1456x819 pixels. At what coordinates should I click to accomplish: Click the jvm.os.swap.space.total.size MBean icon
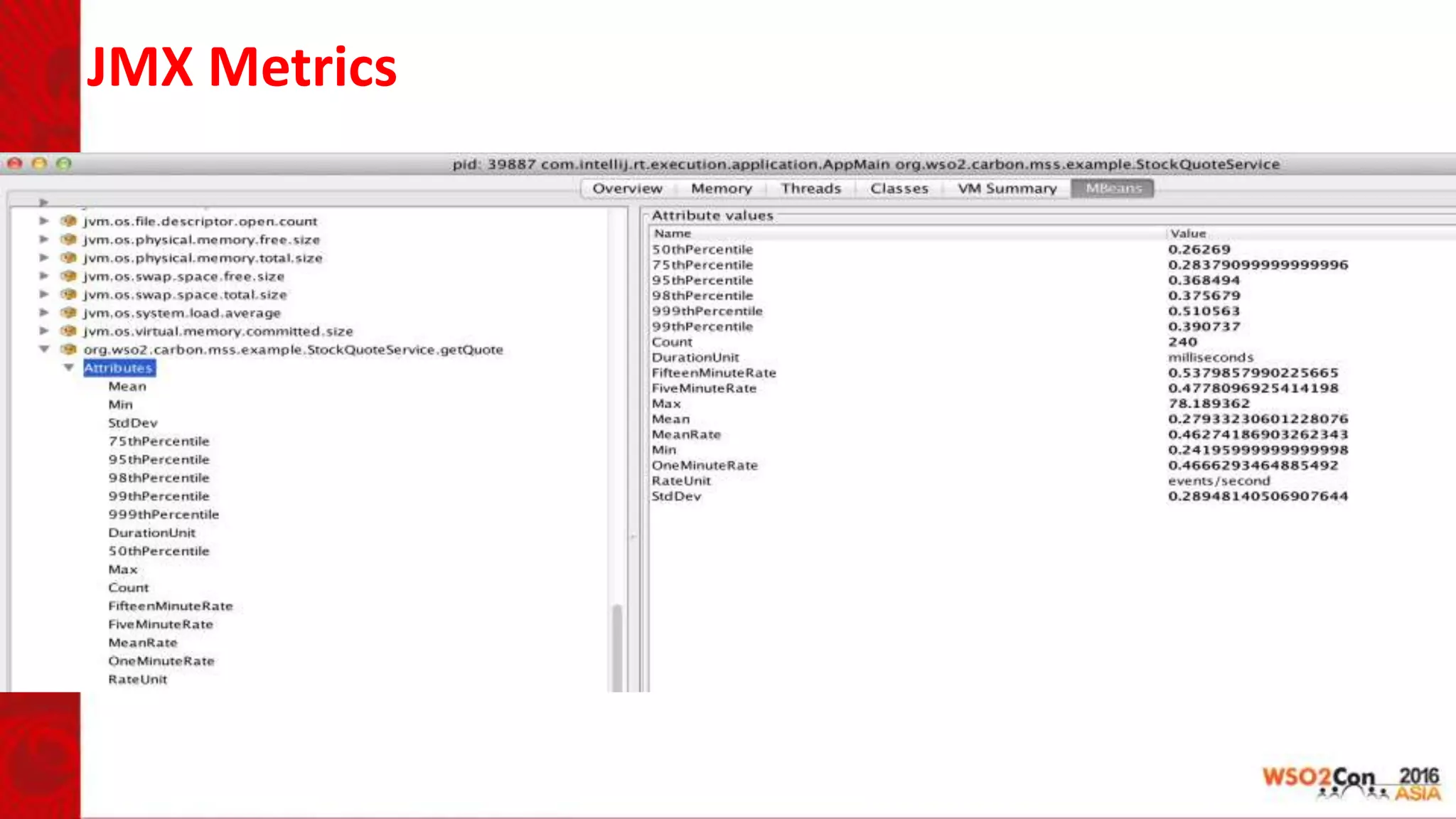click(x=69, y=294)
